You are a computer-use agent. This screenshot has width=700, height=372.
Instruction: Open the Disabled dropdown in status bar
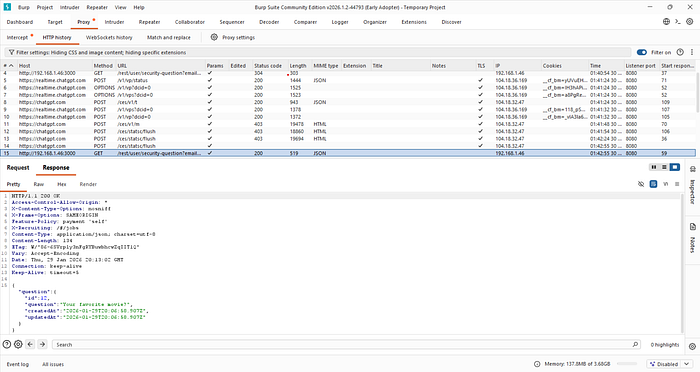tap(671, 364)
